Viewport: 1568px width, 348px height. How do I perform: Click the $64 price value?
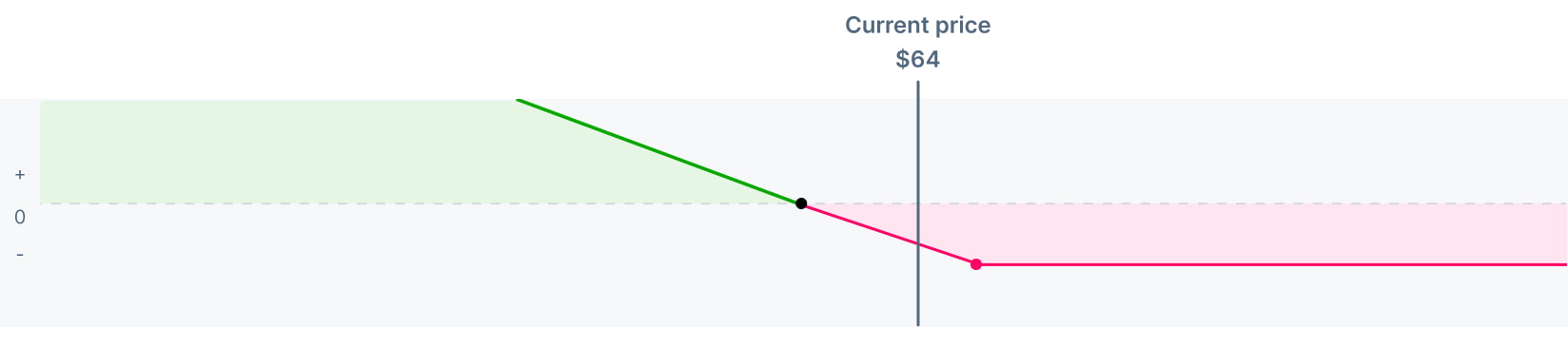click(917, 60)
